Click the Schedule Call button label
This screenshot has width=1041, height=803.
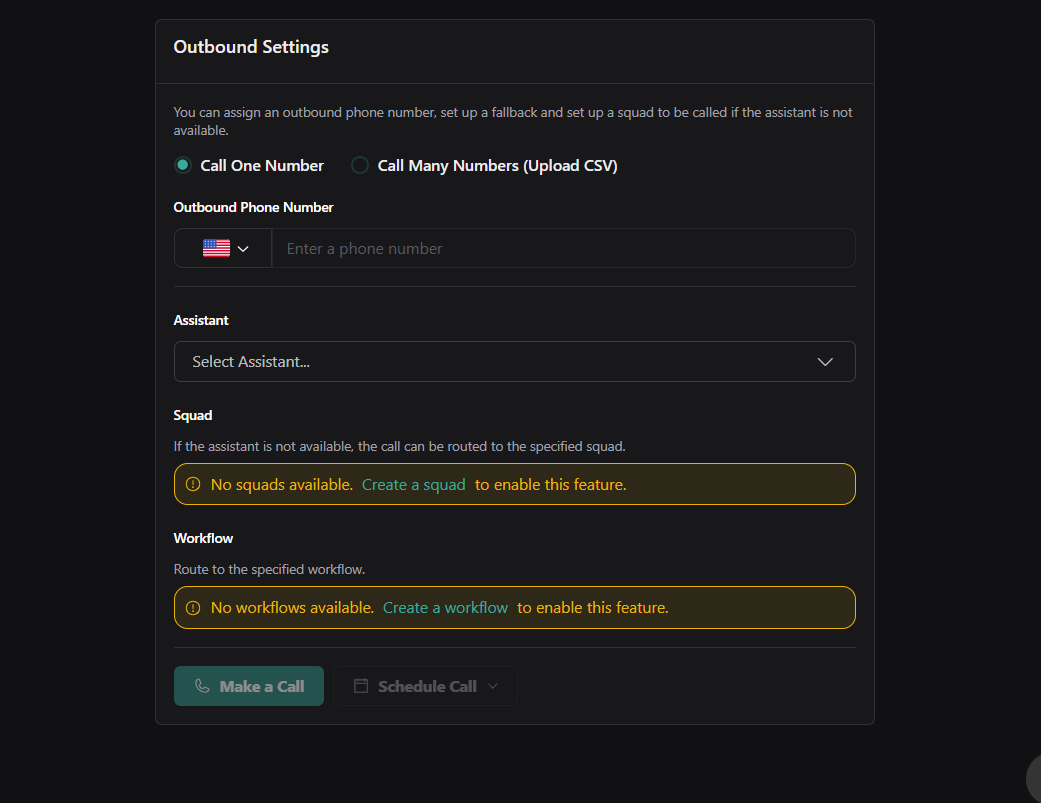[x=427, y=686]
